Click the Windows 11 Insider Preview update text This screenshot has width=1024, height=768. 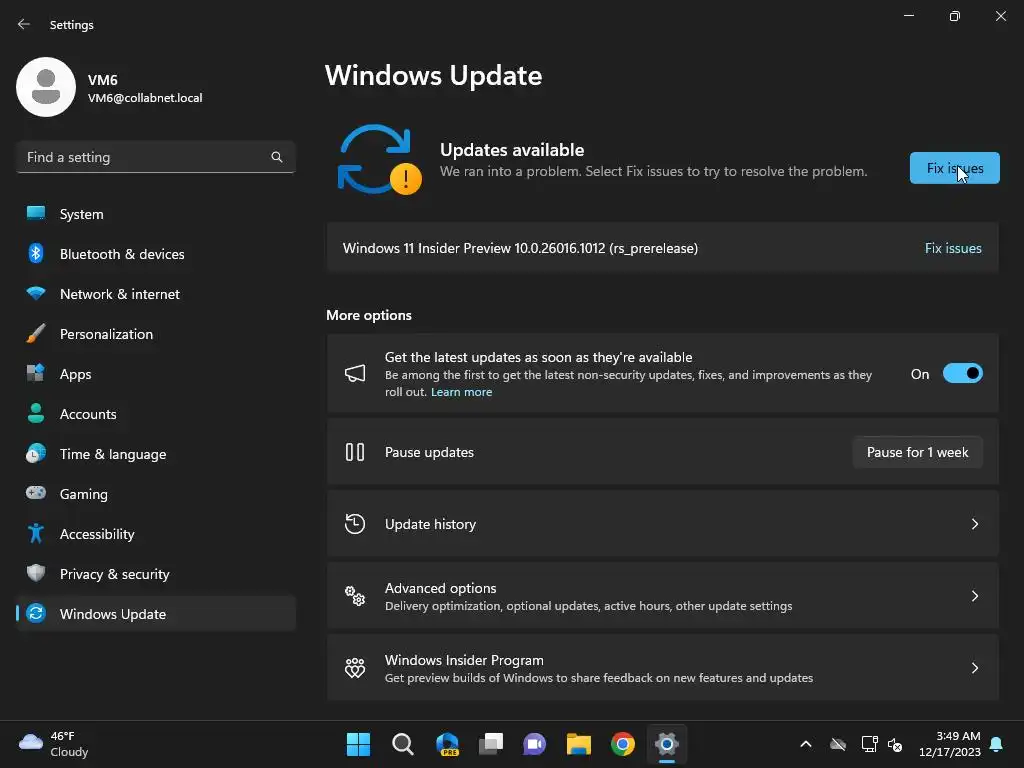pos(520,248)
